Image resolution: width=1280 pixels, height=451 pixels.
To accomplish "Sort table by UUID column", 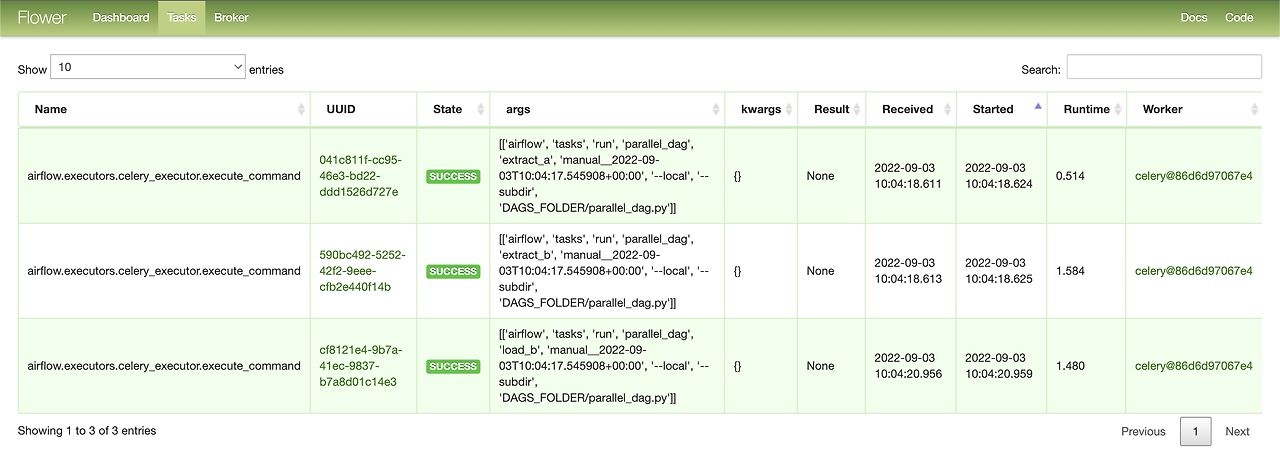I will pos(364,109).
